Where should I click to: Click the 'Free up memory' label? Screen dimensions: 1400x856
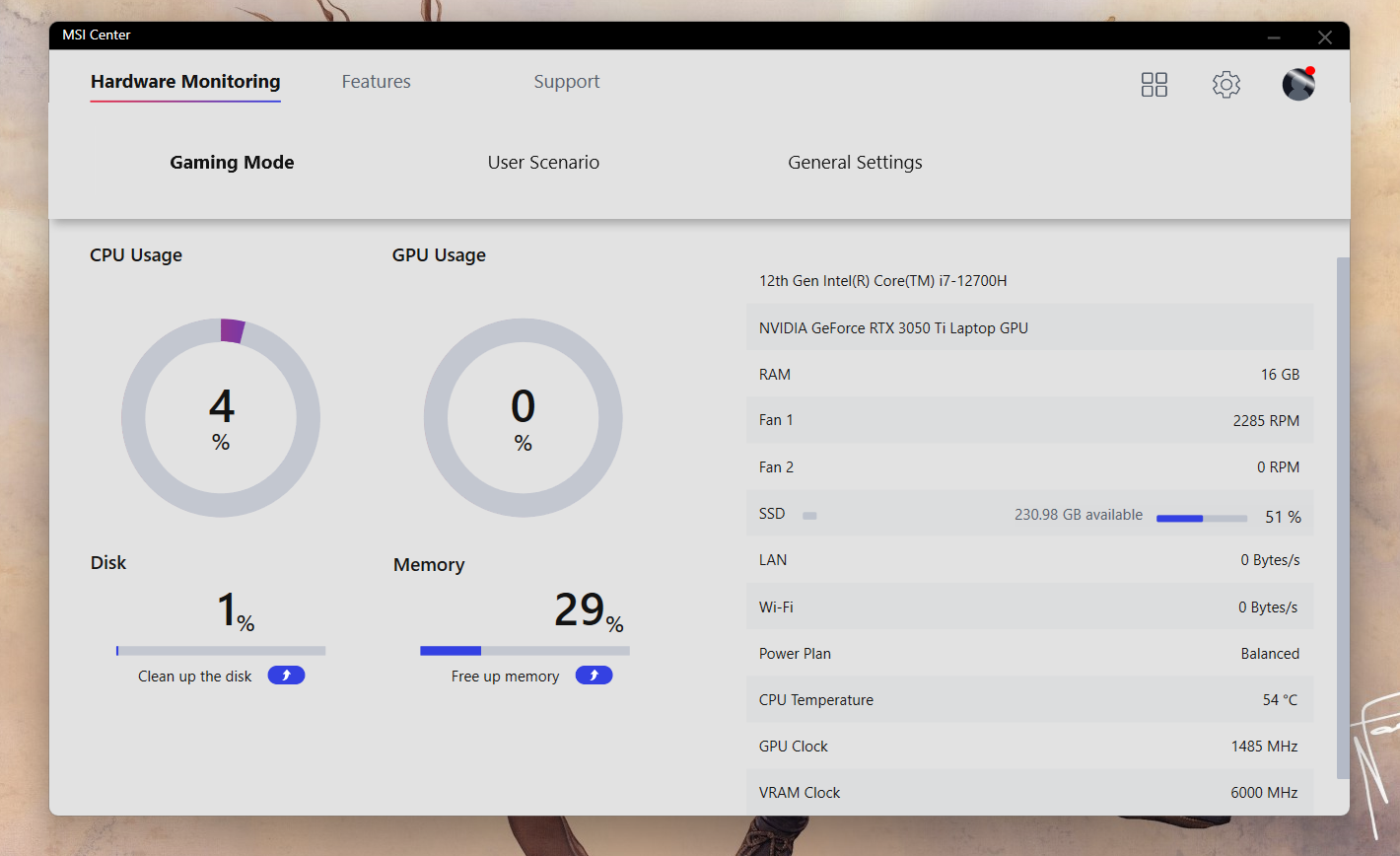(505, 677)
